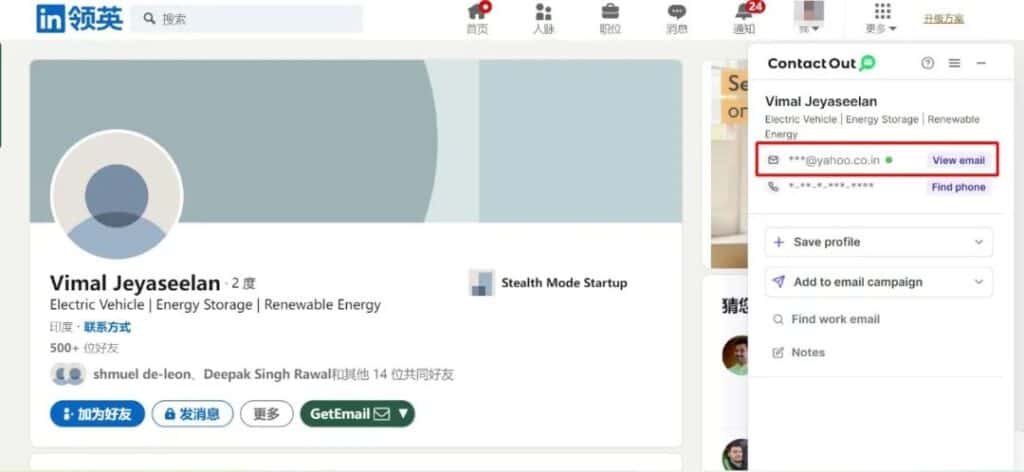Click the Find phone button
The width and height of the screenshot is (1024, 472).
958,187
